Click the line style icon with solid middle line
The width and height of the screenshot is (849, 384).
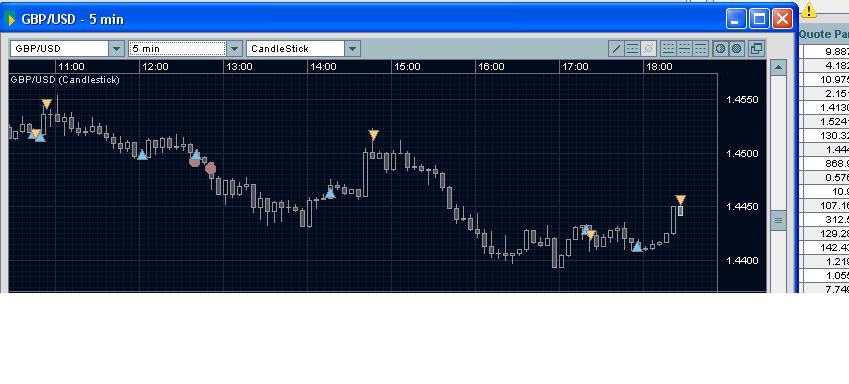pyautogui.click(x=684, y=49)
